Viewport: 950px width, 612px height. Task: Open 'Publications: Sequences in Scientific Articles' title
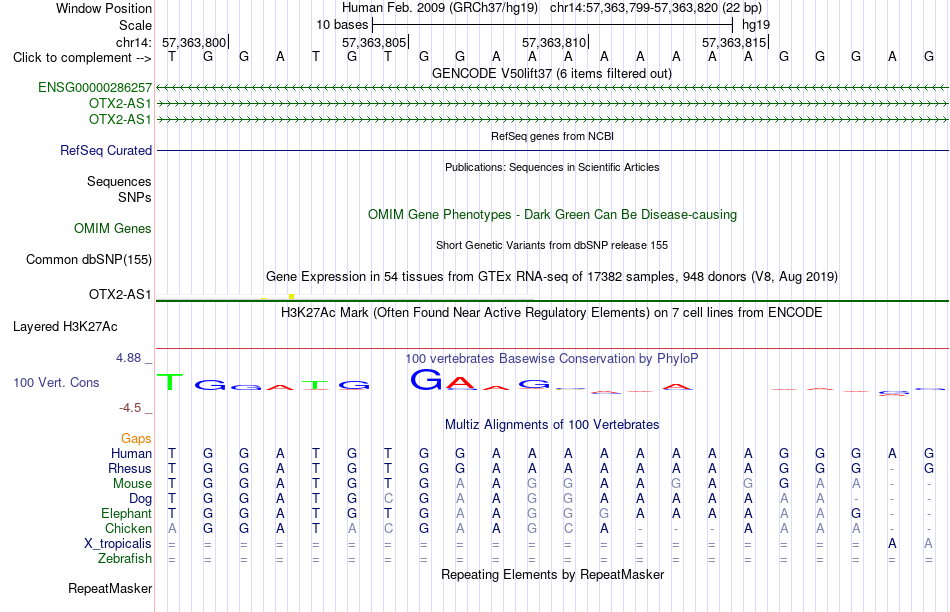[x=552, y=167]
